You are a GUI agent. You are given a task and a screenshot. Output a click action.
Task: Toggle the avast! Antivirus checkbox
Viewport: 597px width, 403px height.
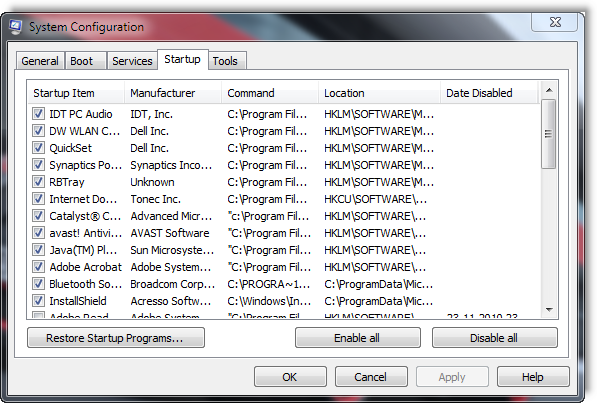38,232
